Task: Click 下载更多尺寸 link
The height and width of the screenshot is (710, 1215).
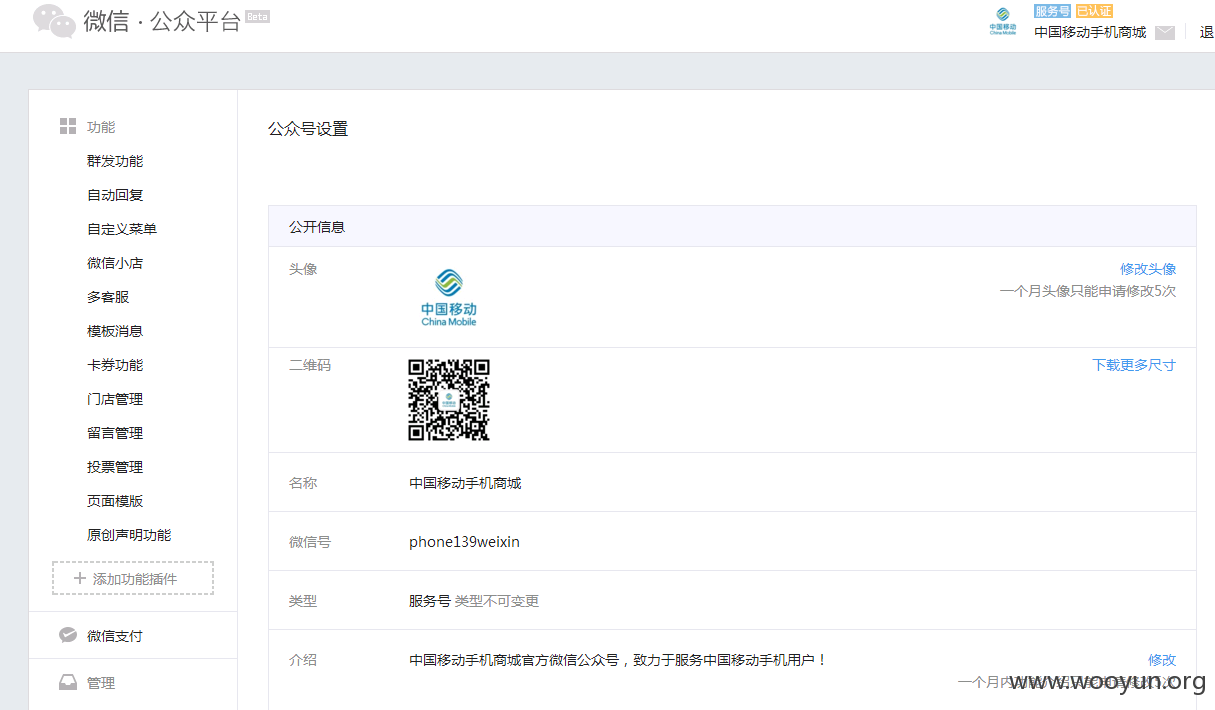Action: 1134,365
